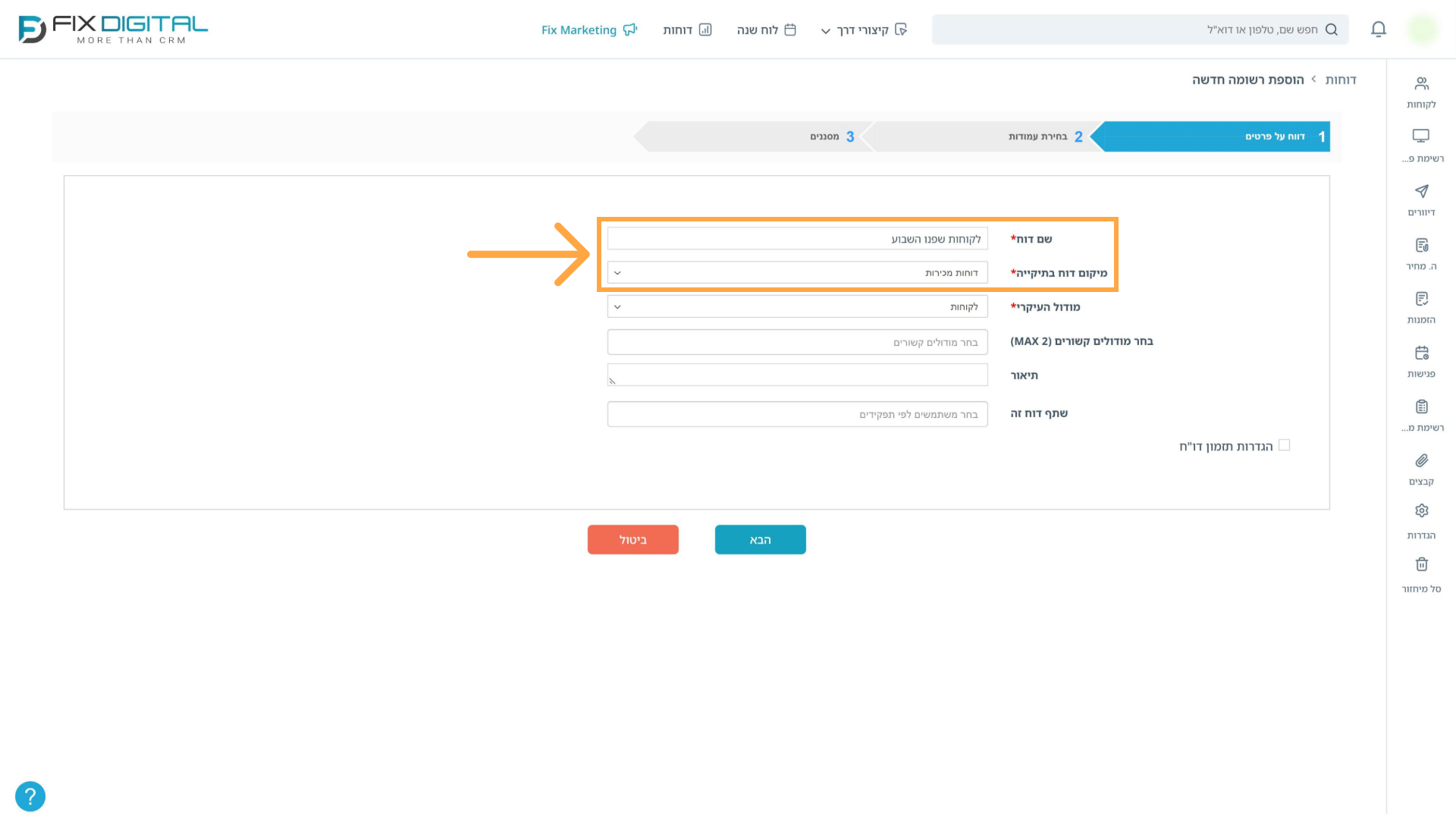The image size is (1456, 819).
Task: Click the ביטול cancel button
Action: (632, 540)
